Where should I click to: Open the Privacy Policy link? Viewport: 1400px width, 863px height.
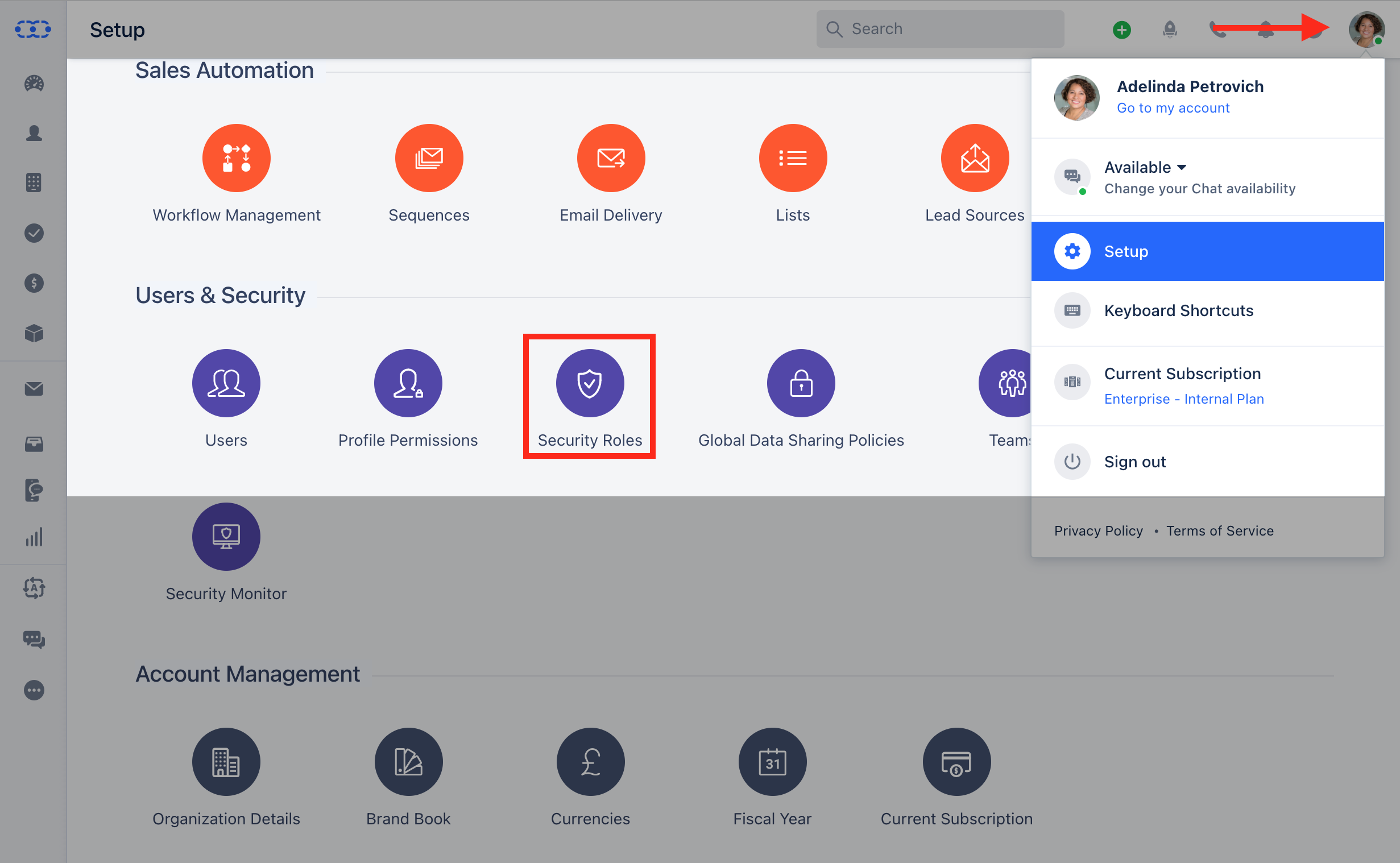tap(1097, 530)
